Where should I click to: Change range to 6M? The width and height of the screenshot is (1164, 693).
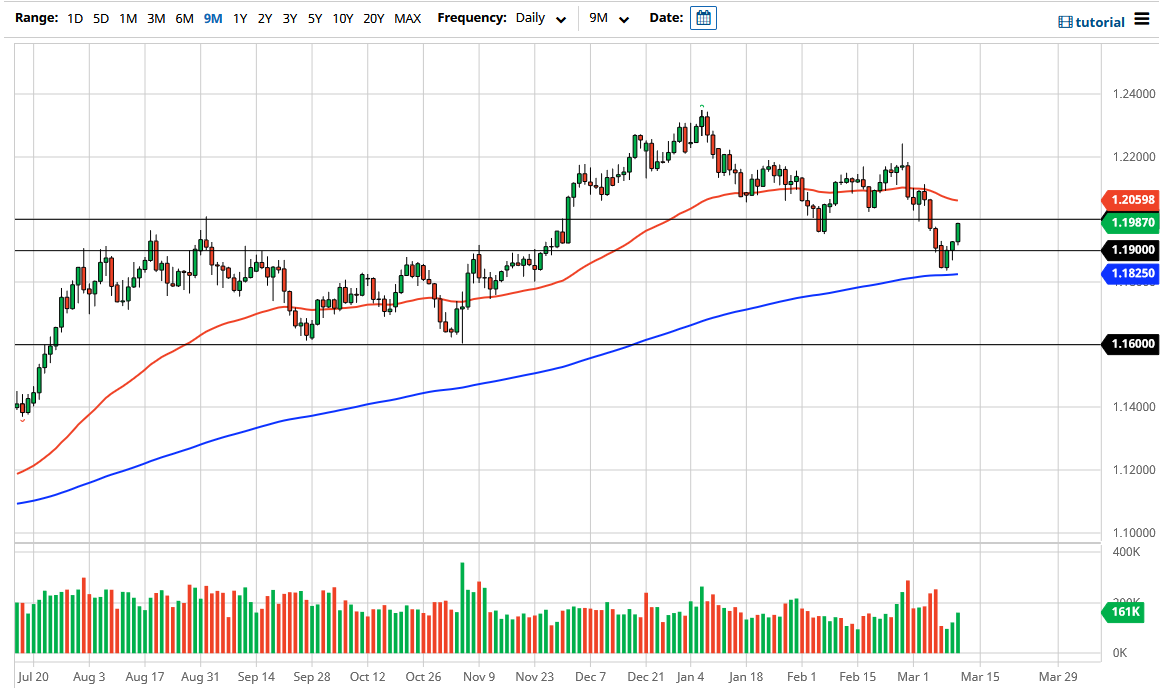pos(182,18)
